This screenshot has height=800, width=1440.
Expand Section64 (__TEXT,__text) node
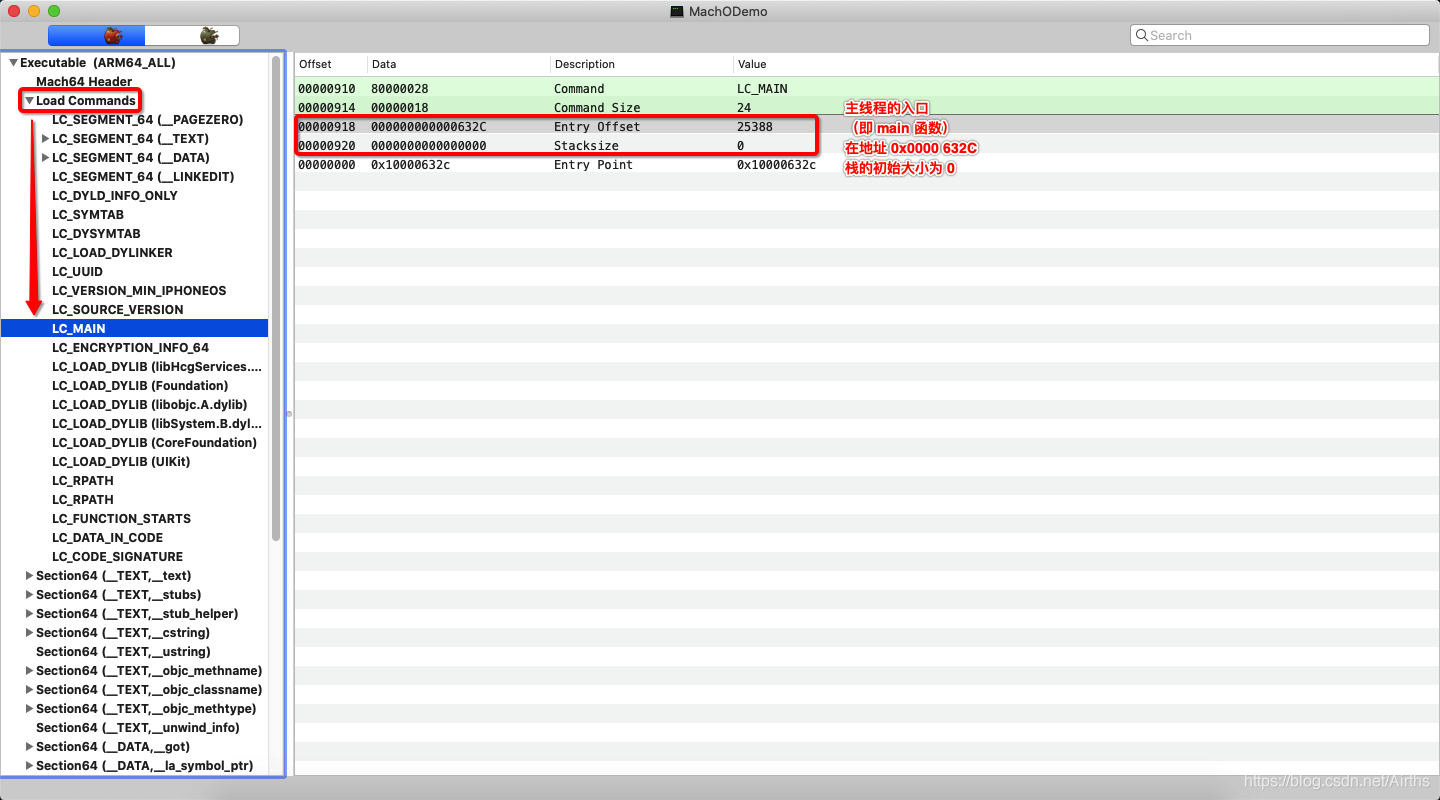coord(29,576)
